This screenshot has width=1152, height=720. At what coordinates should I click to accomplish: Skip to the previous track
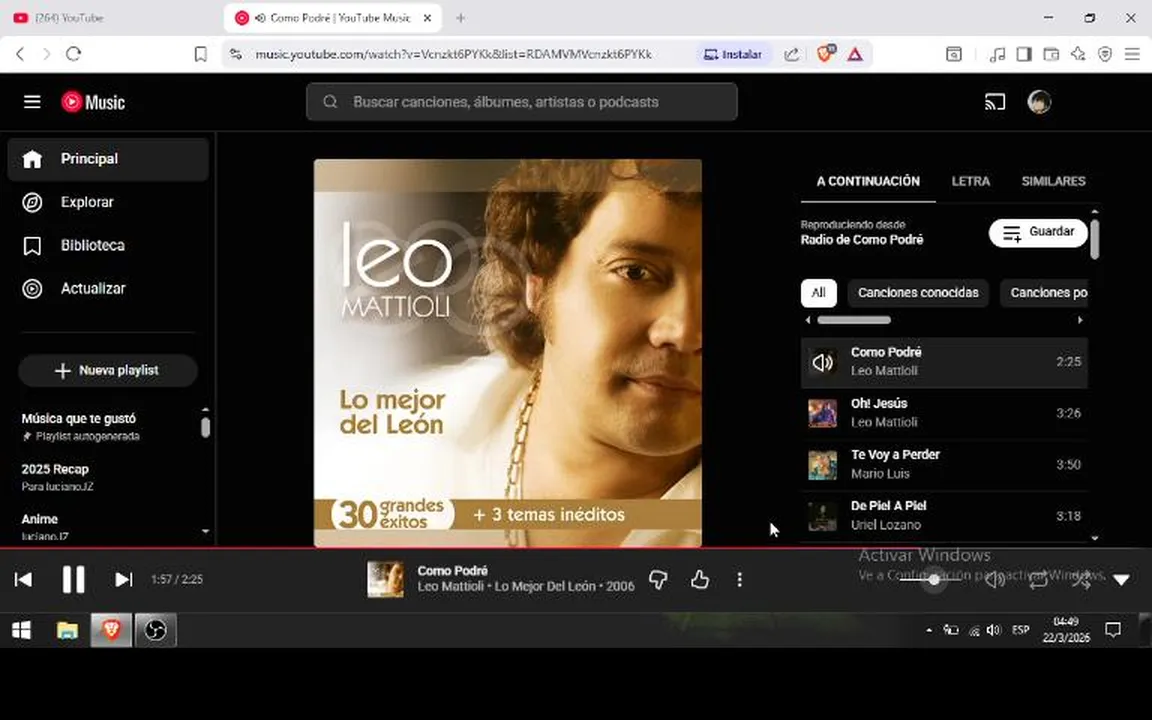[24, 580]
